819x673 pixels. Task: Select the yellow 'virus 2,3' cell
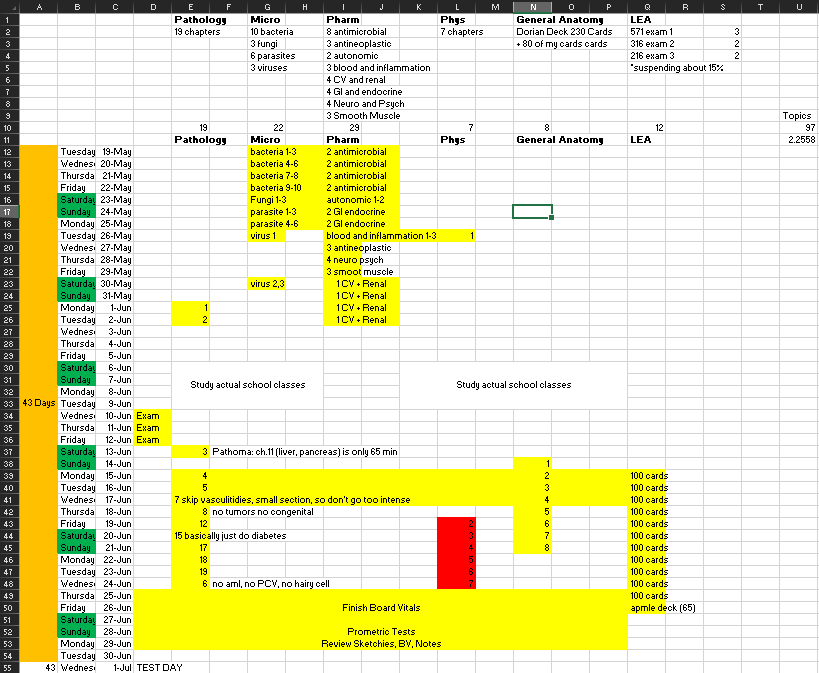pyautogui.click(x=267, y=284)
